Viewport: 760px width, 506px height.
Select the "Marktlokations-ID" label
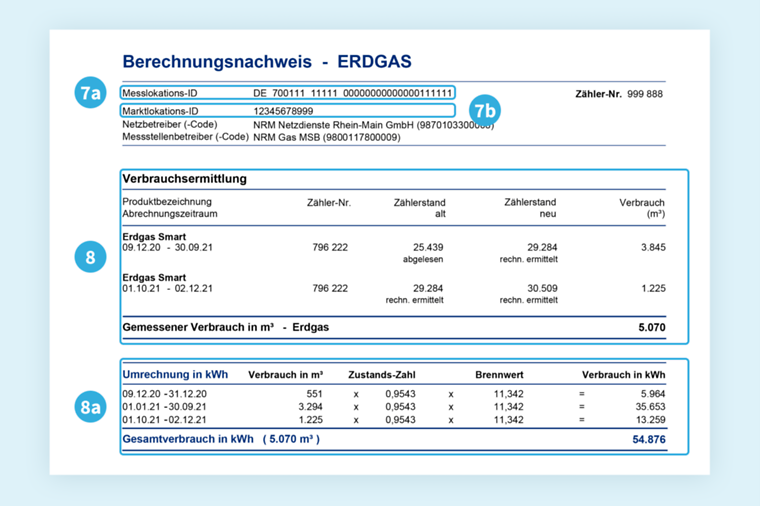160,111
